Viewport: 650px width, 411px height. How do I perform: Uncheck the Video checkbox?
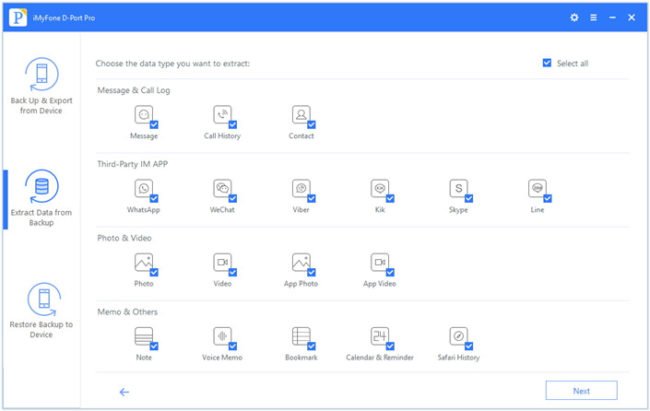click(x=233, y=272)
